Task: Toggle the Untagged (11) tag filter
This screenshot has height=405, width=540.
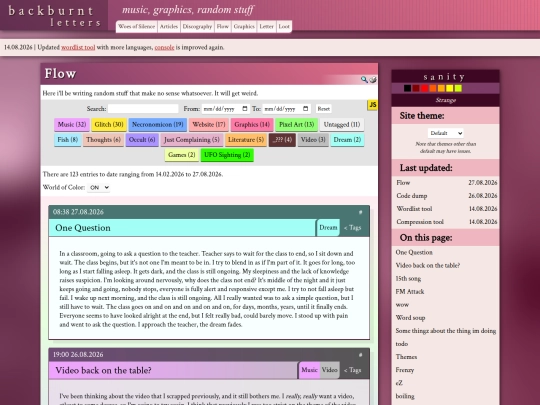Action: click(342, 125)
